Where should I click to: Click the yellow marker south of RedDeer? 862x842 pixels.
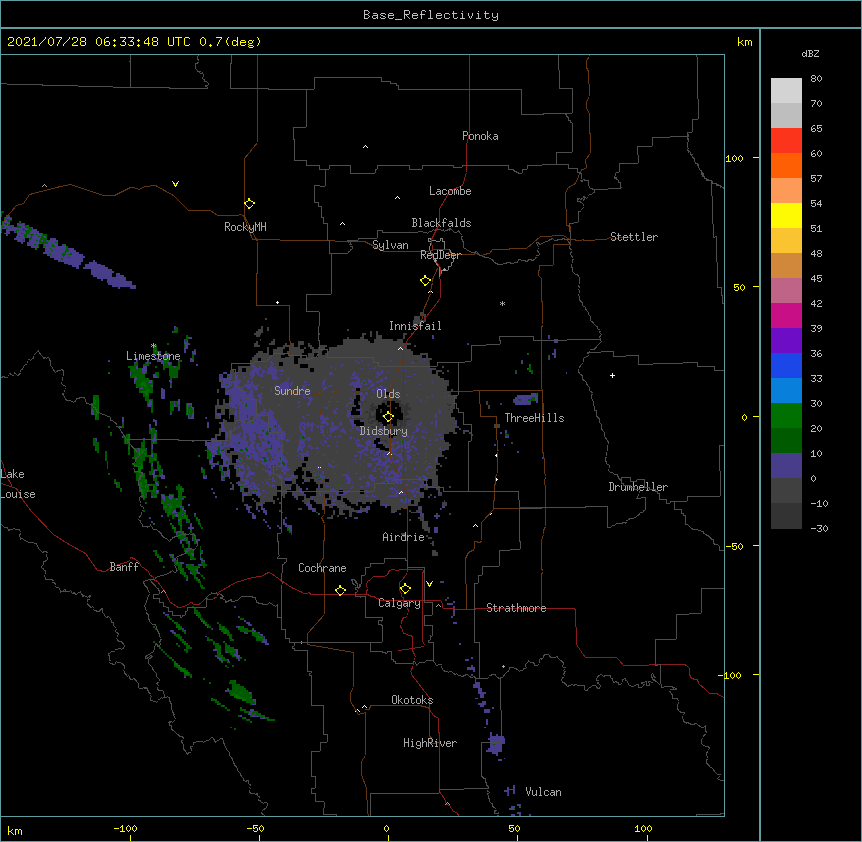pos(426,281)
